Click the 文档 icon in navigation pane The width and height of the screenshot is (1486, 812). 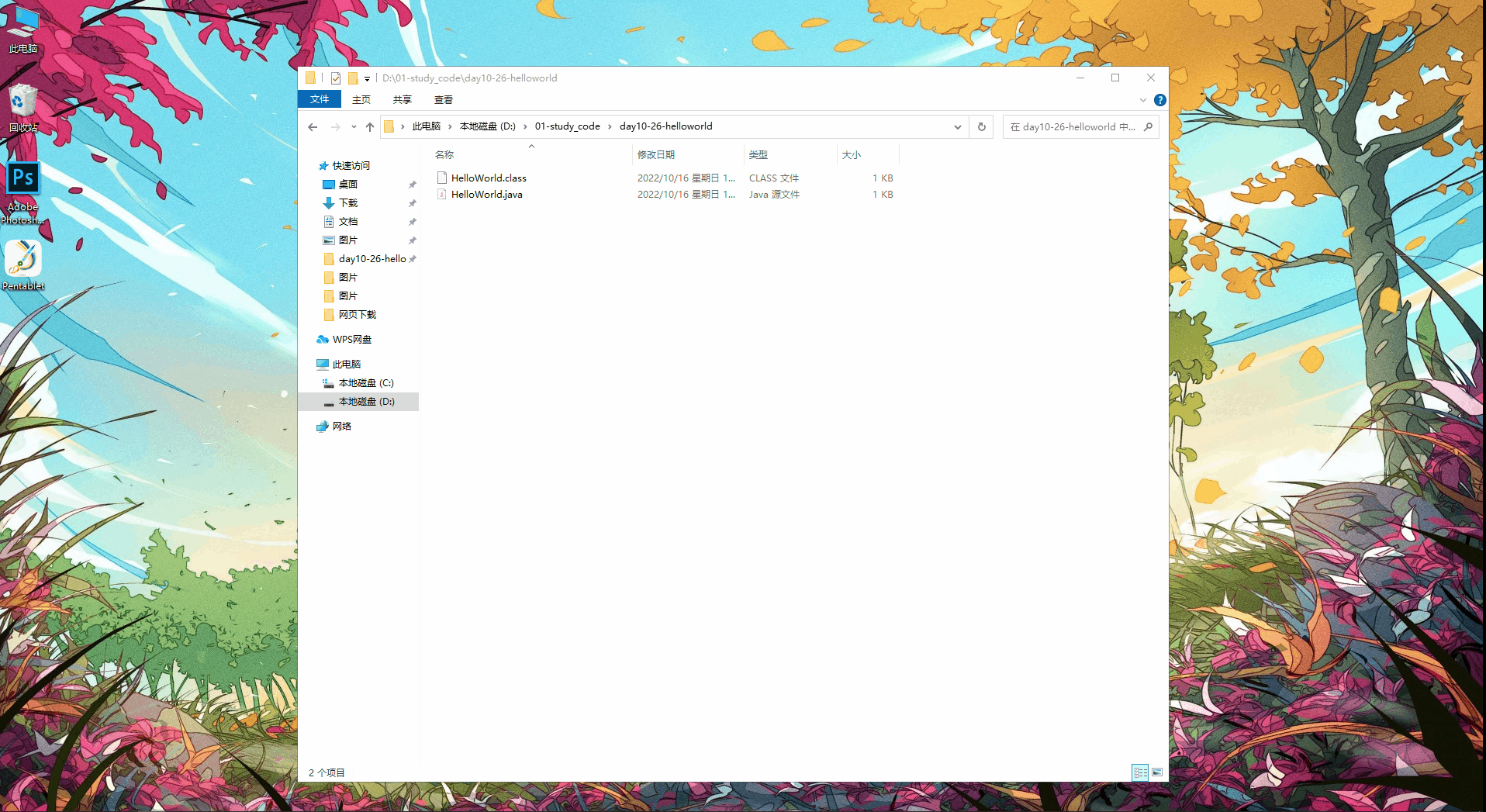coord(329,222)
